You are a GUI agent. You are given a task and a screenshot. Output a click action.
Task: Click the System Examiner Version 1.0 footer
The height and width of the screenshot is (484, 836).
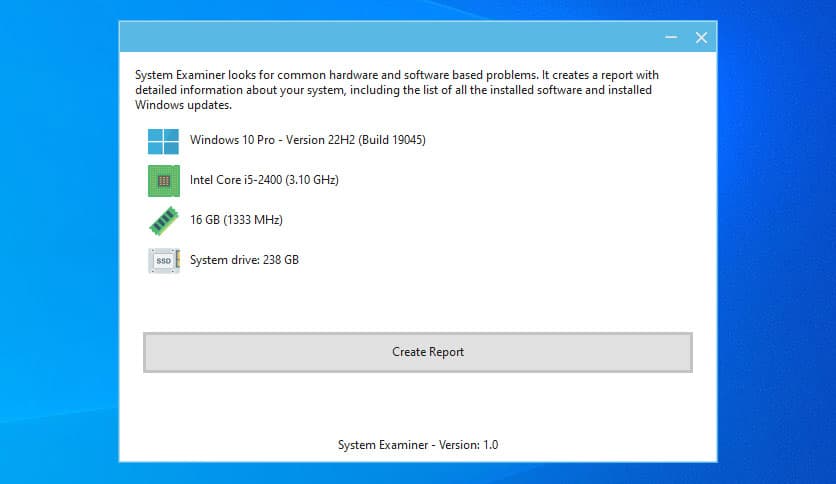(x=418, y=445)
